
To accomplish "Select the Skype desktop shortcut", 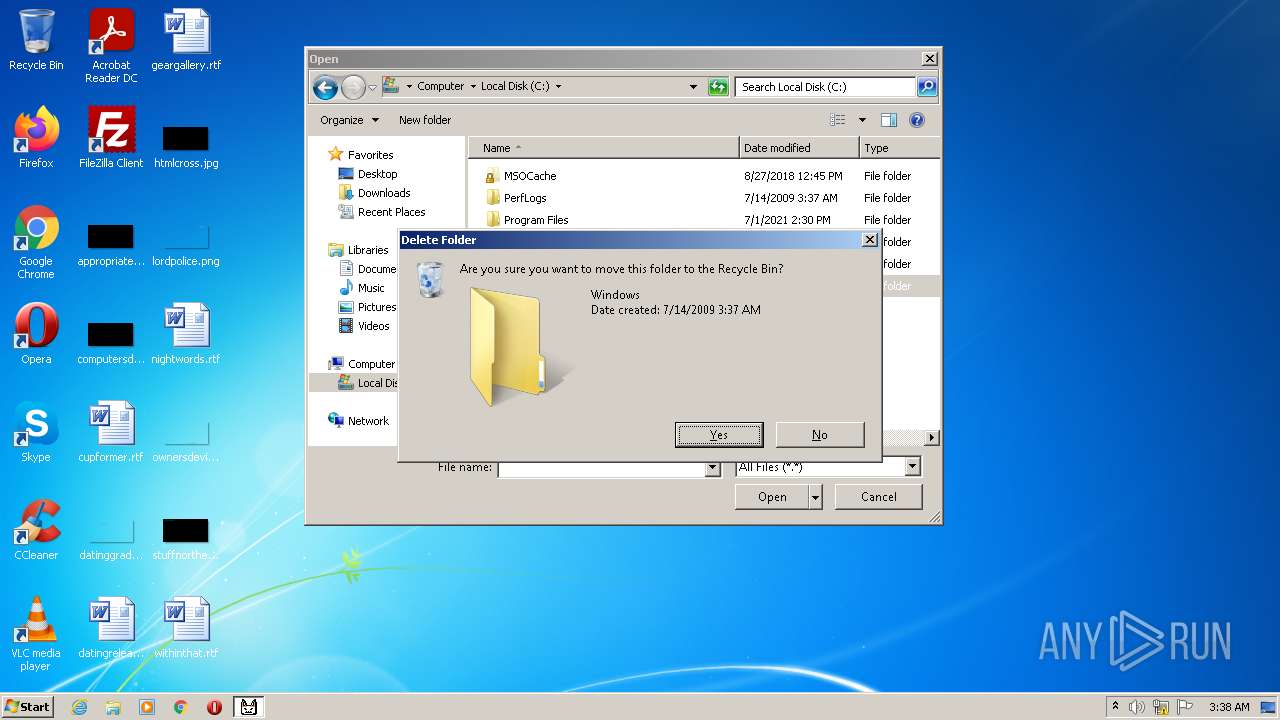I will click(x=36, y=432).
